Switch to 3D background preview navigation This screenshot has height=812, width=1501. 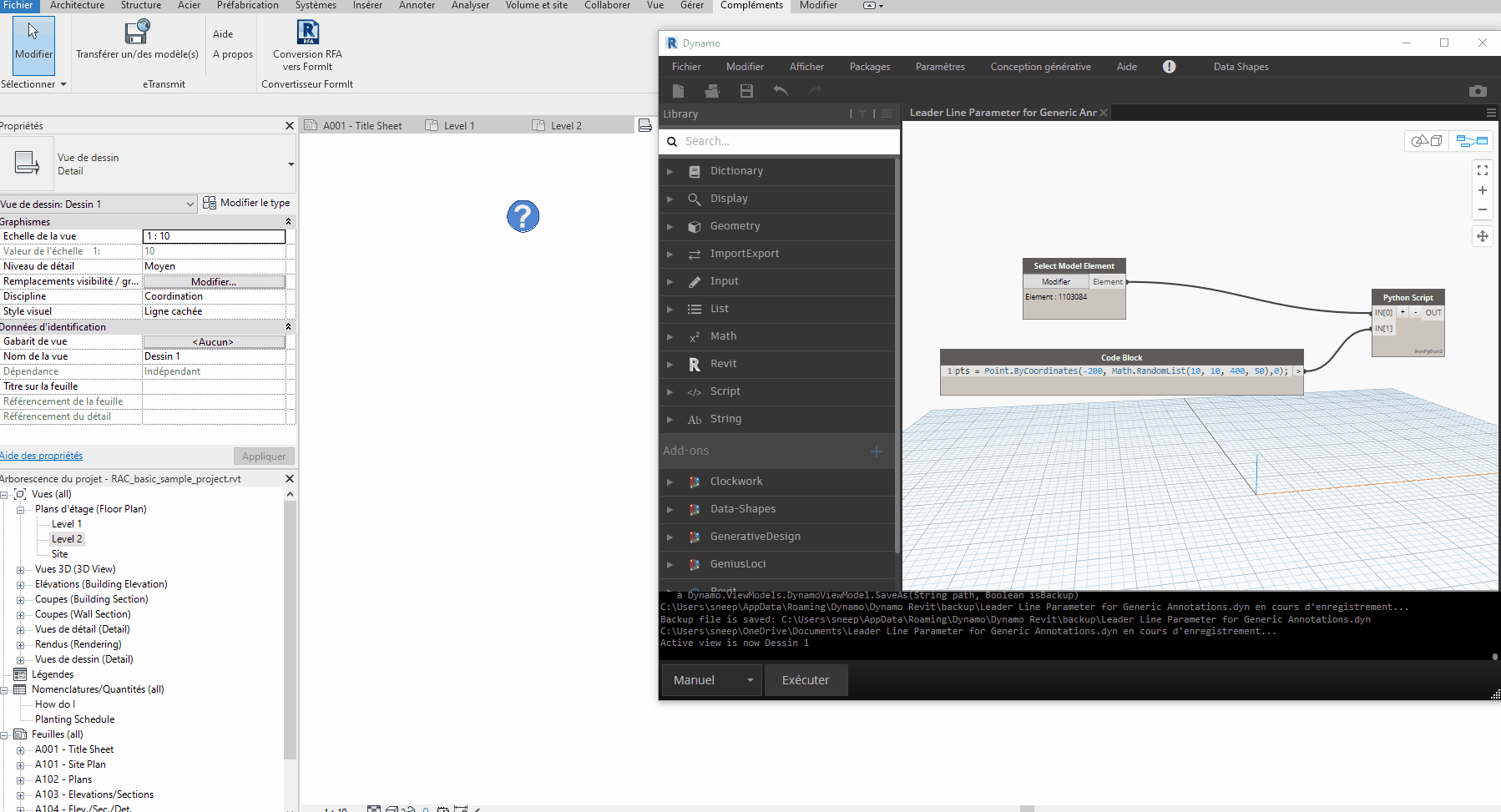[1427, 141]
